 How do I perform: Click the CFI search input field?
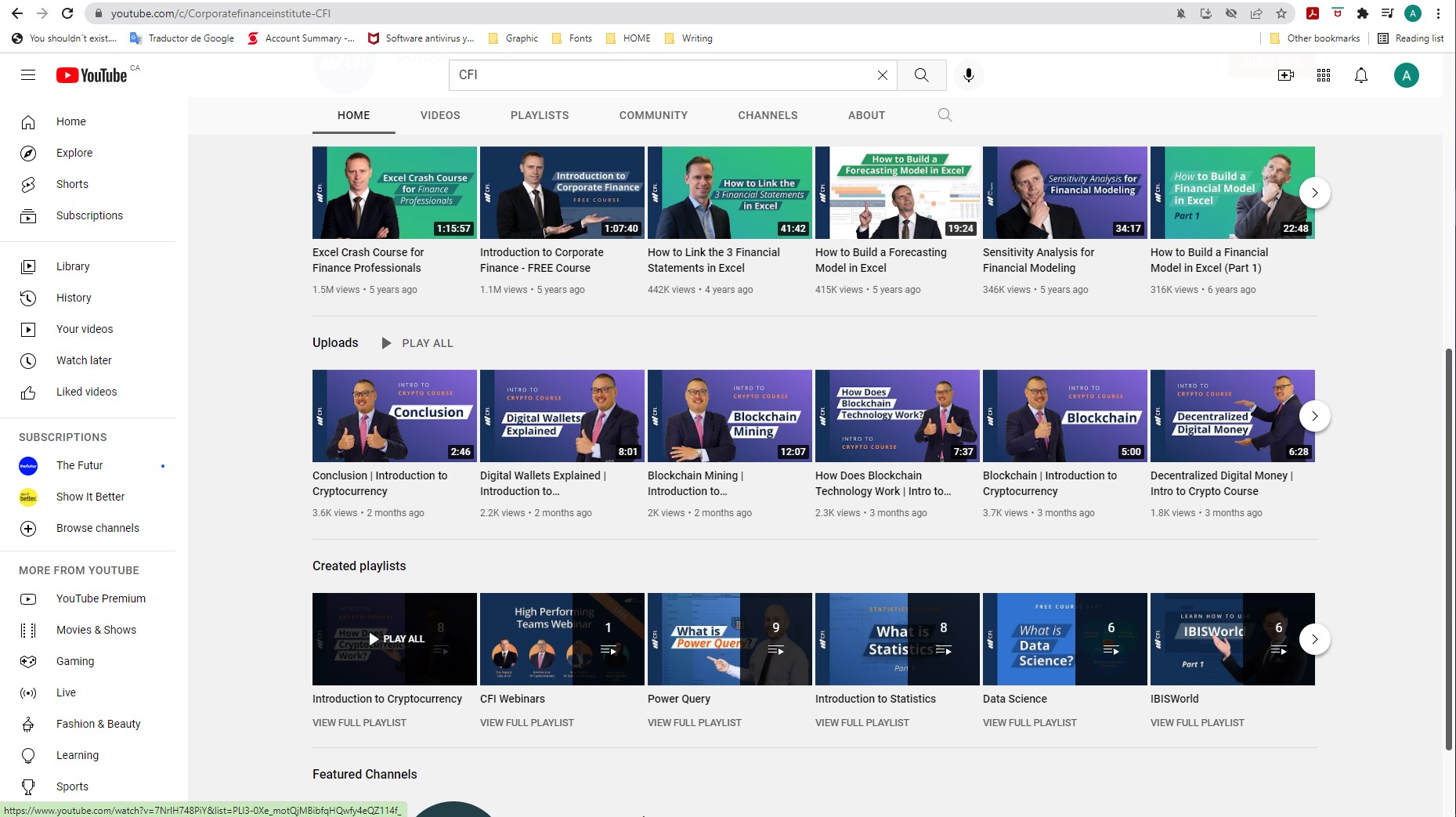coord(662,75)
